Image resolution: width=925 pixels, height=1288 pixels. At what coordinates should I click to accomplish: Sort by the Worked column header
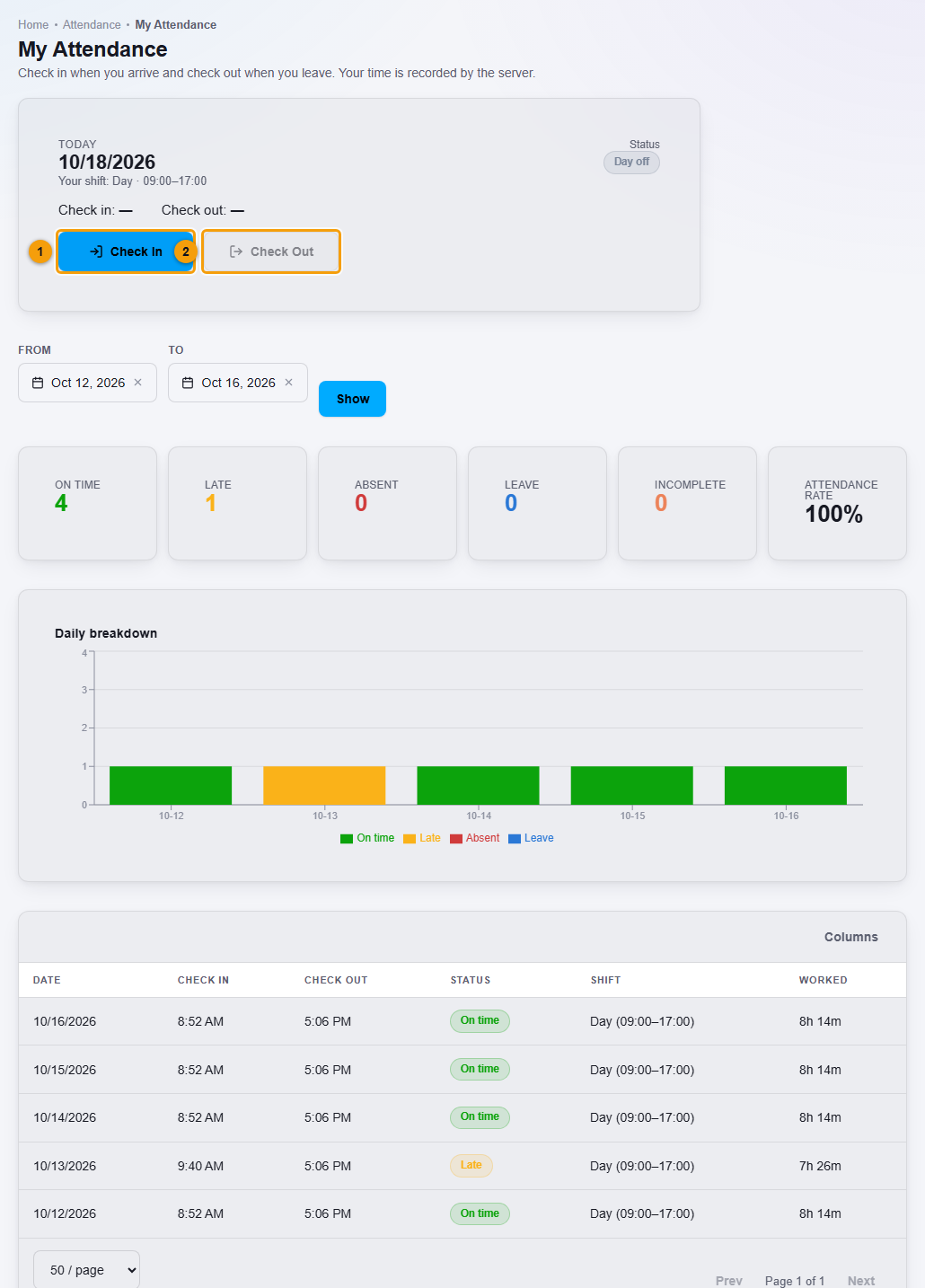point(824,980)
